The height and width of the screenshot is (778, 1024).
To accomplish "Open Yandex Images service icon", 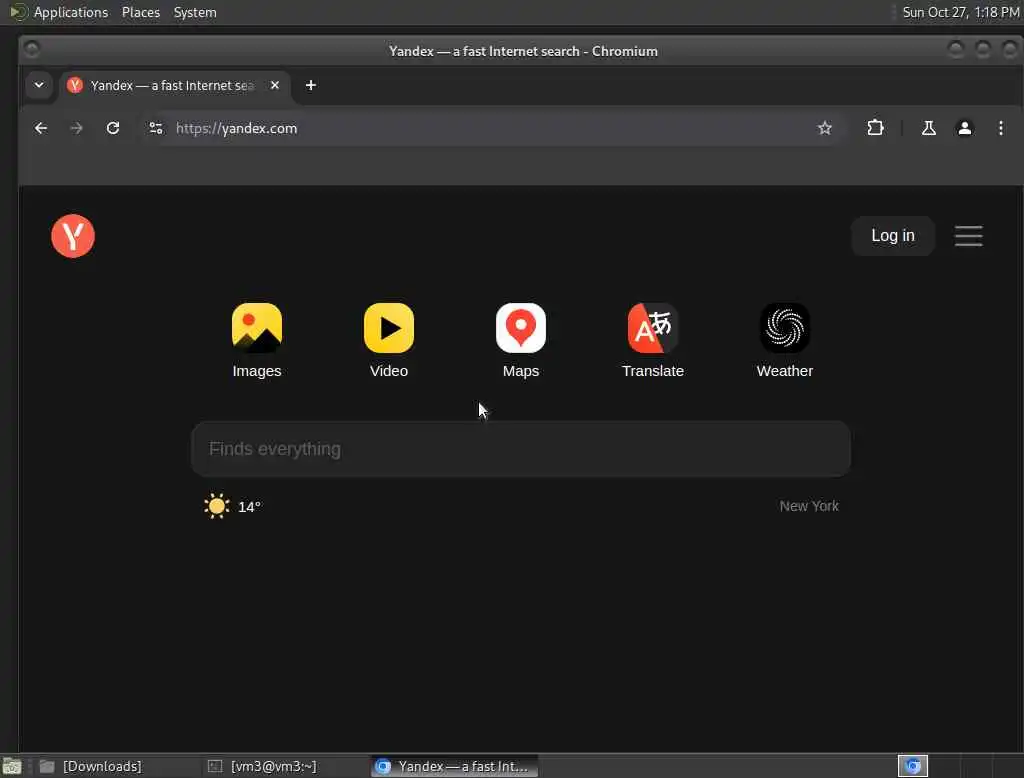I will coord(257,327).
